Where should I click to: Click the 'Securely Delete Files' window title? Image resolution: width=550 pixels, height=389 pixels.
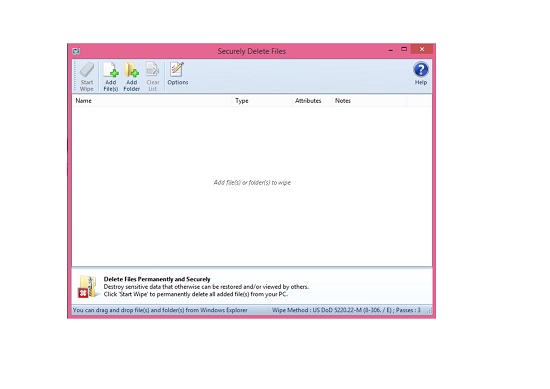coord(251,51)
